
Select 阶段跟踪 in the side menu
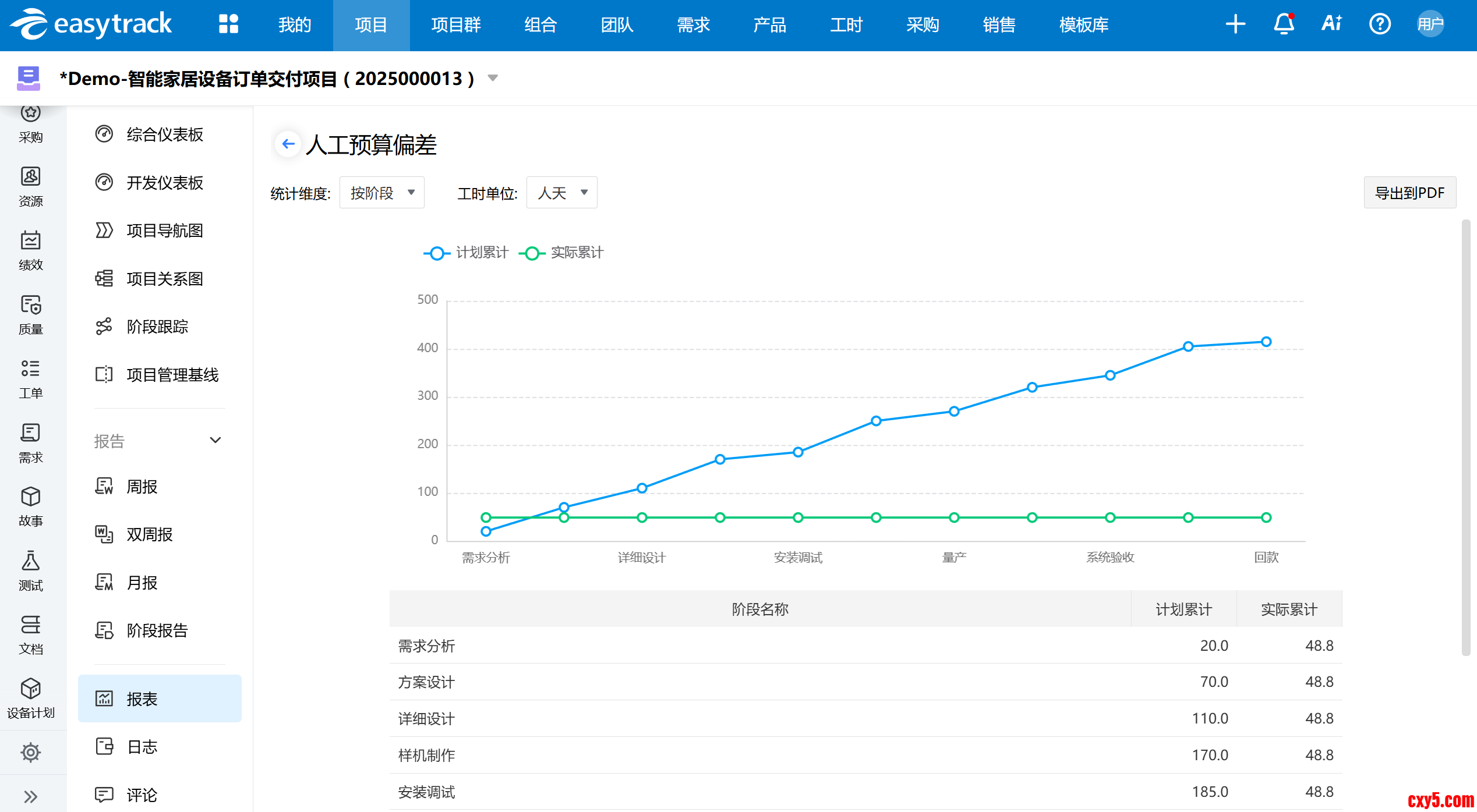(x=157, y=327)
